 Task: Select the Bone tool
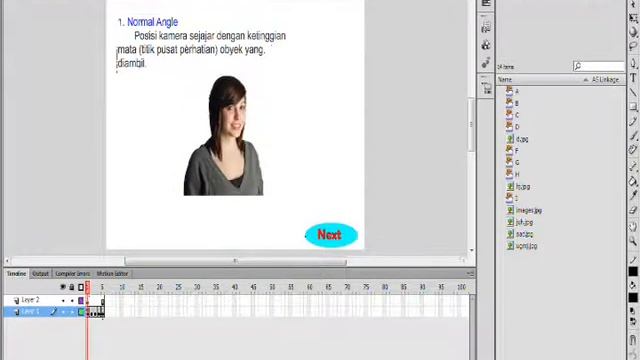click(x=633, y=166)
